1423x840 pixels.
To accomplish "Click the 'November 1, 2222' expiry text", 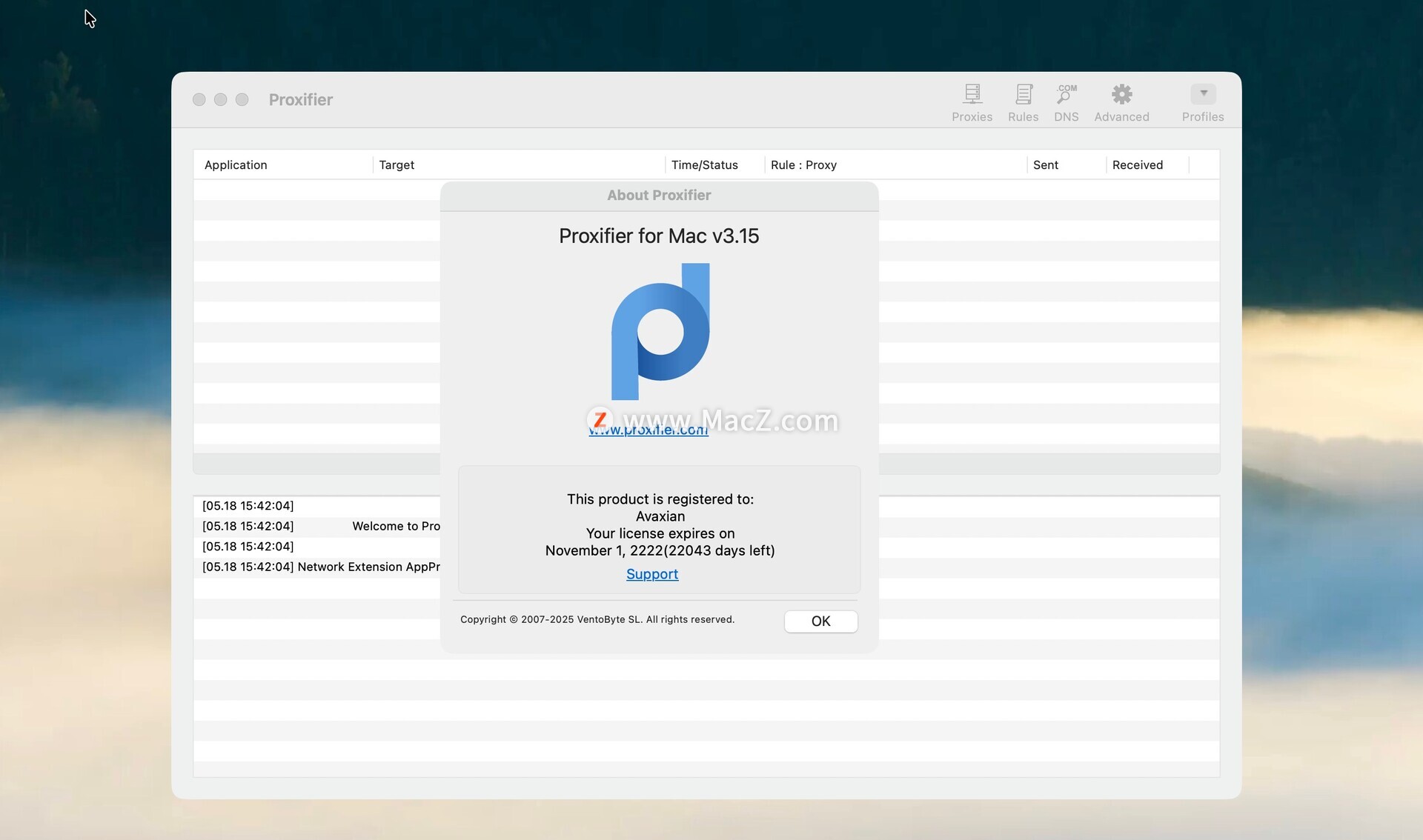I will coord(604,550).
